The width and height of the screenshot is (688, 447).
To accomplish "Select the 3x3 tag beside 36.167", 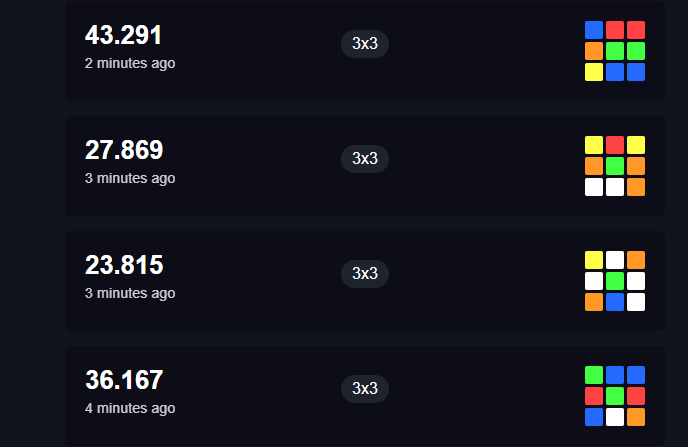I will pos(365,388).
